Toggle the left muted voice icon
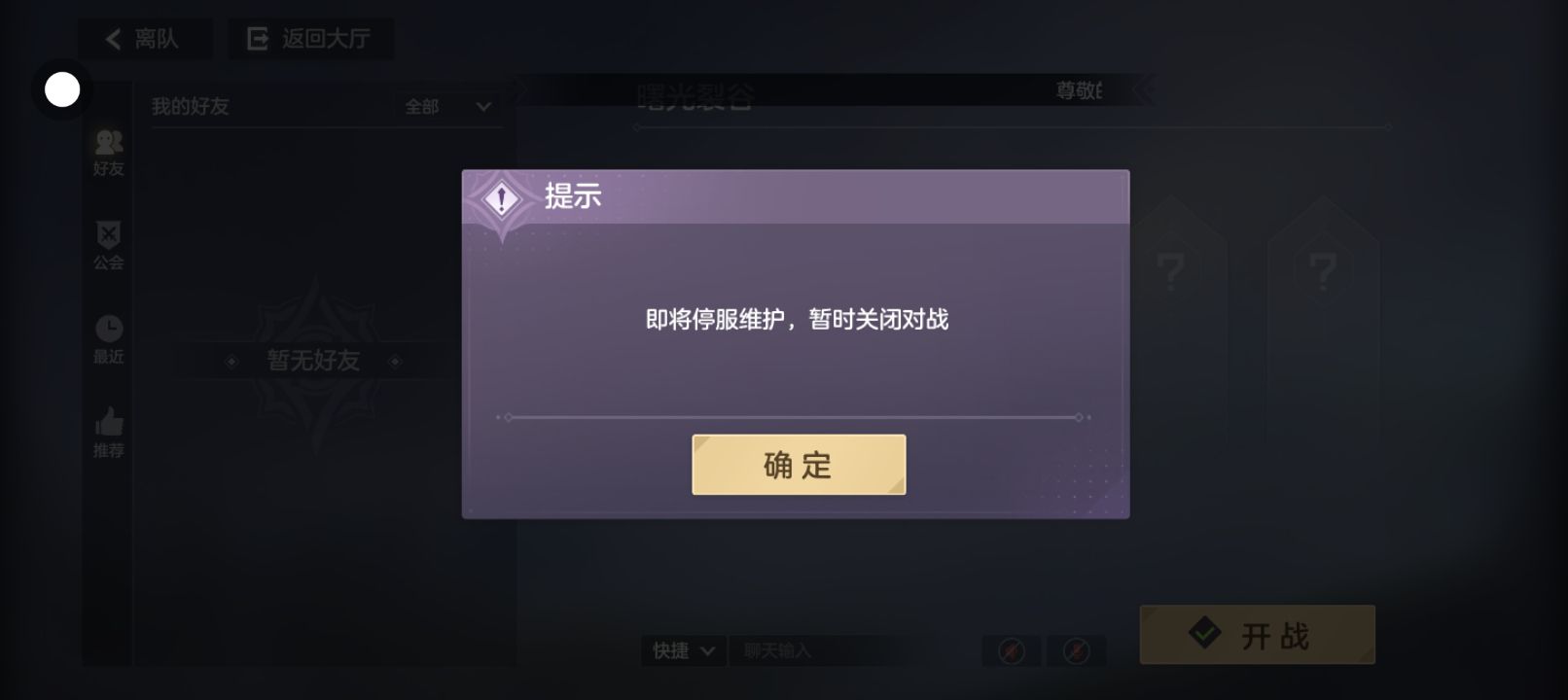 pyautogui.click(x=1012, y=650)
